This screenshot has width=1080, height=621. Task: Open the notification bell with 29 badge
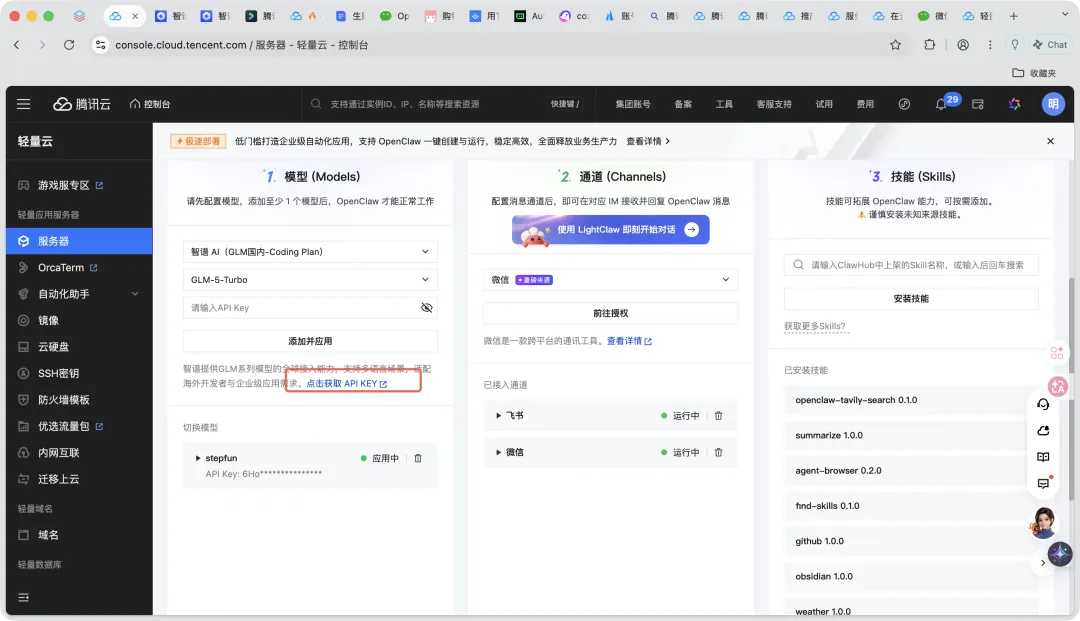941,104
